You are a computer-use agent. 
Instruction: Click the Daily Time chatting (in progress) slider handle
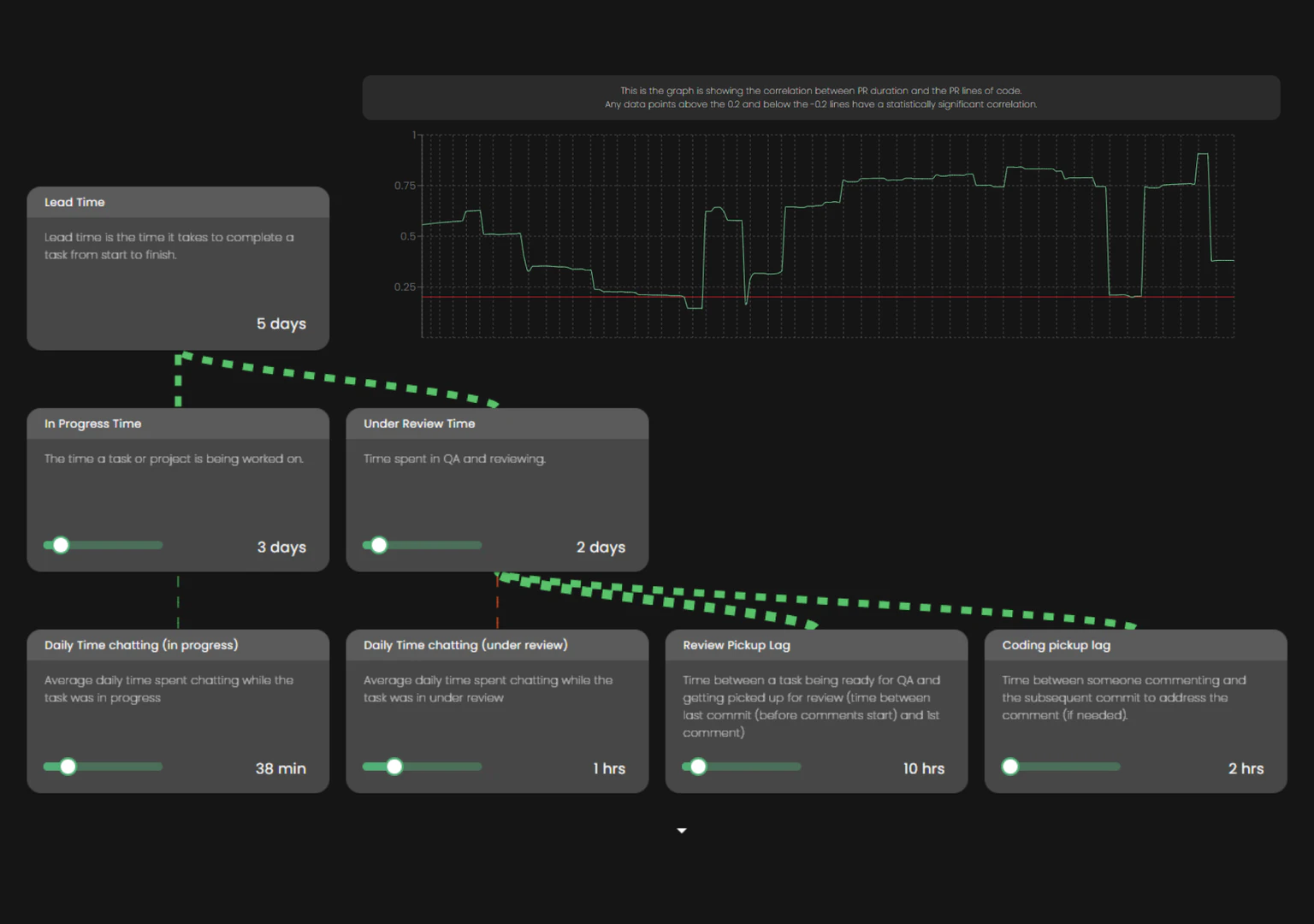click(x=68, y=767)
